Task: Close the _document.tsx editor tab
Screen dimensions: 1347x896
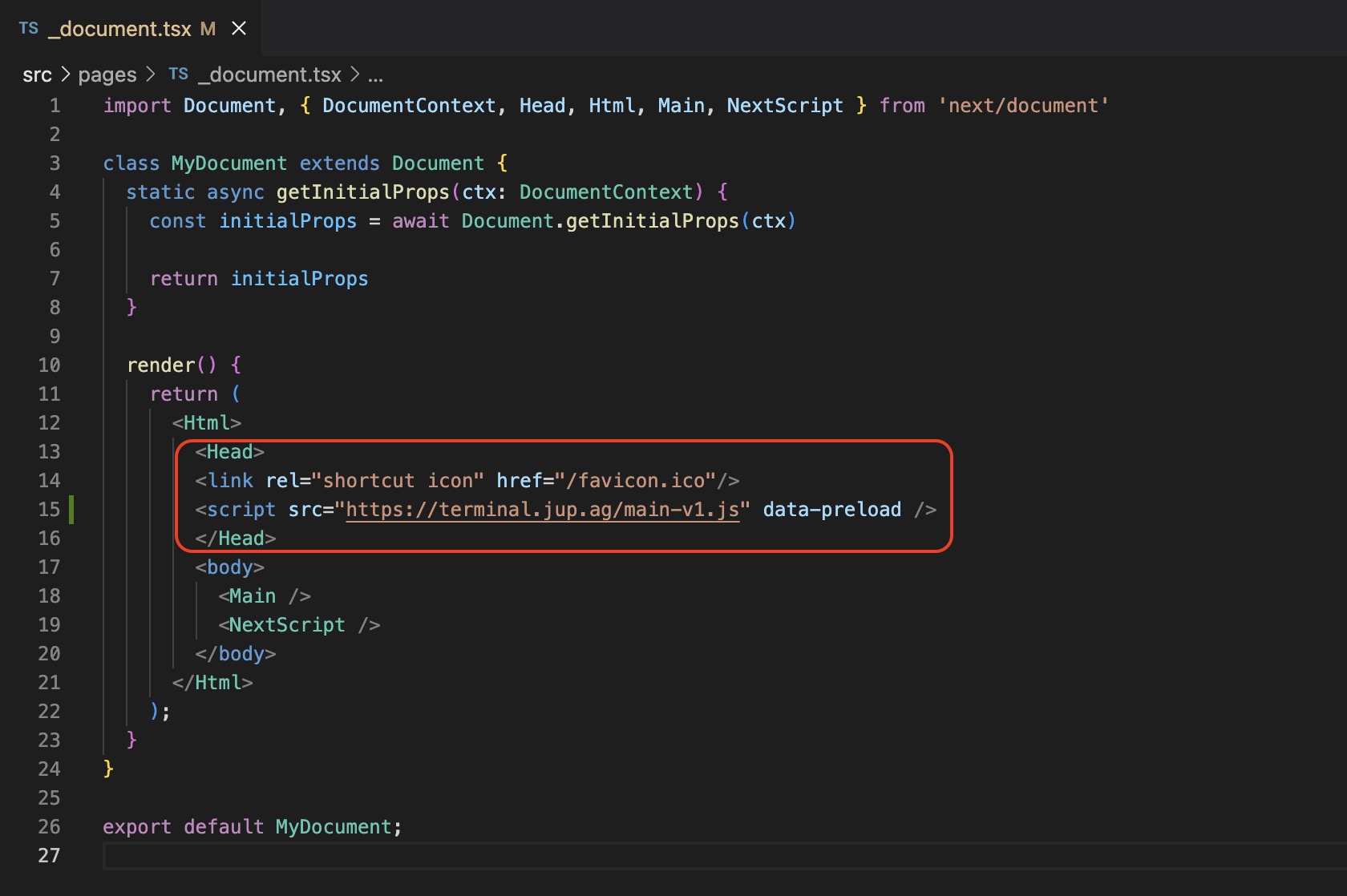Action: point(238,29)
